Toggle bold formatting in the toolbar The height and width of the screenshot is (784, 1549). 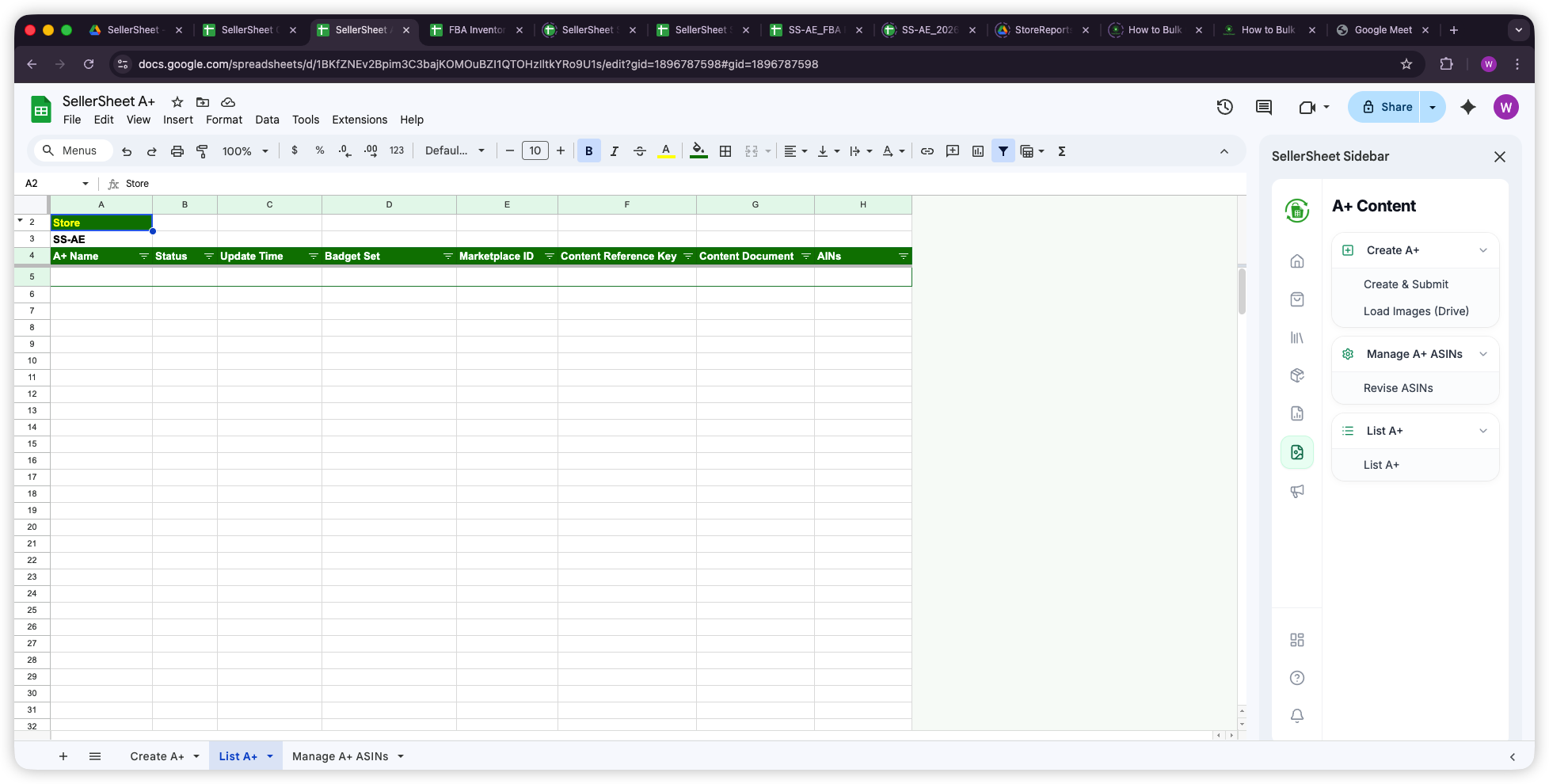[x=588, y=150]
